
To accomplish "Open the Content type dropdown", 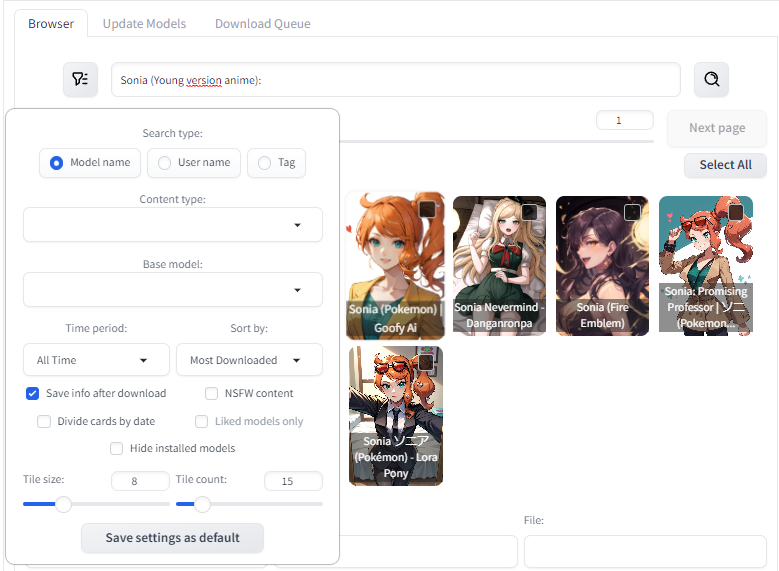I will (172, 225).
